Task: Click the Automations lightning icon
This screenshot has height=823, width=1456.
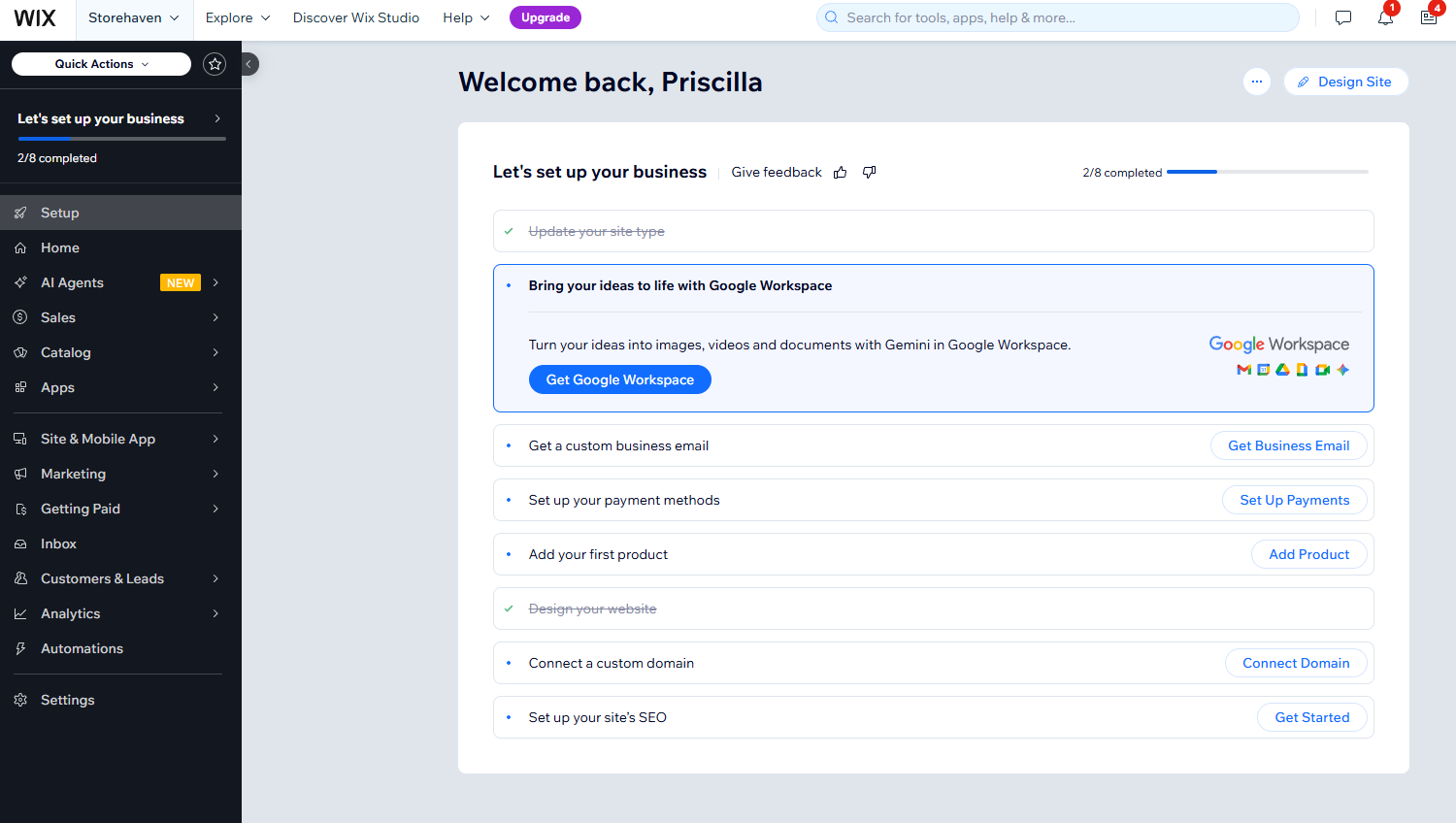Action: (x=20, y=648)
